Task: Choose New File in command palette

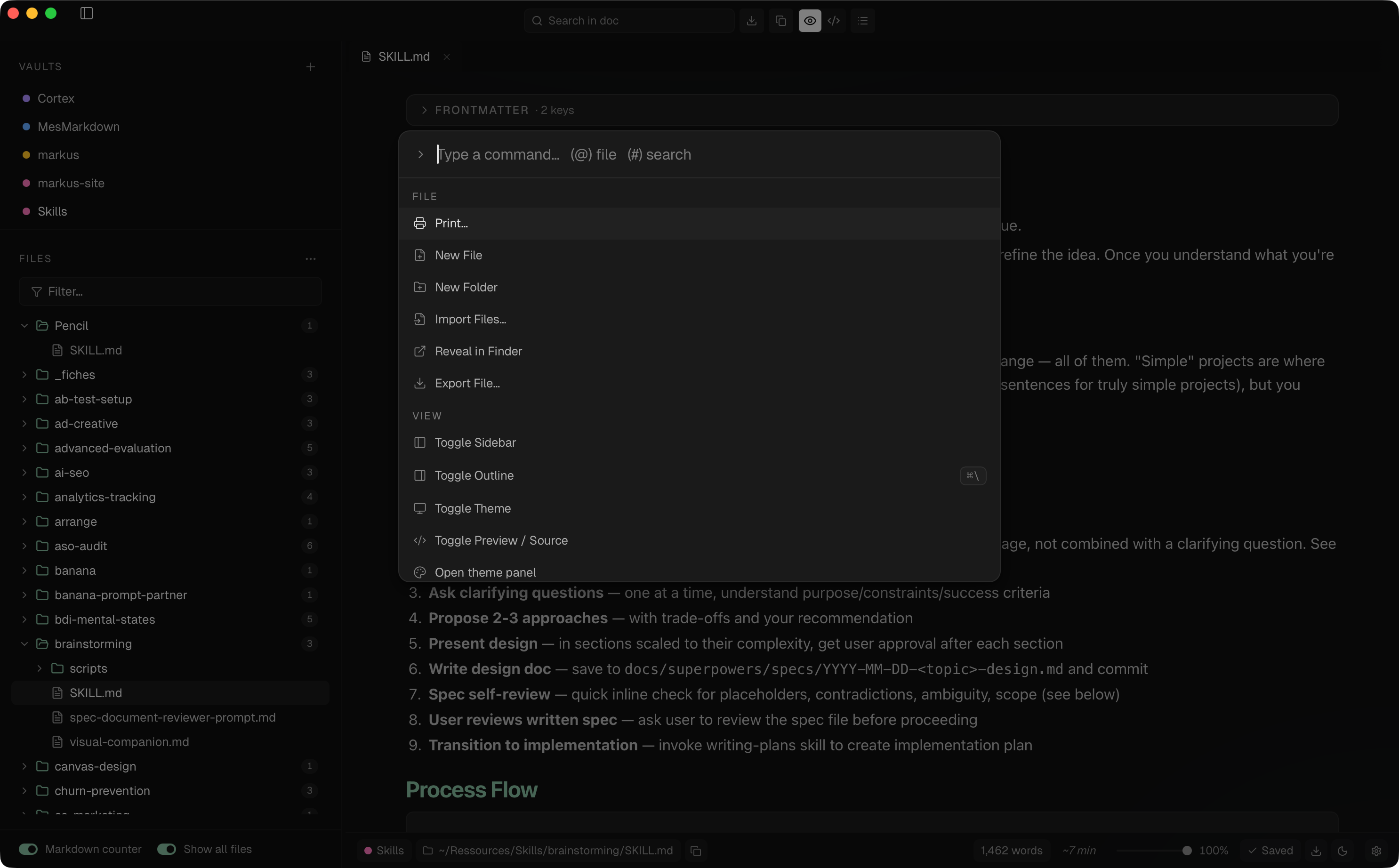Action: point(699,256)
